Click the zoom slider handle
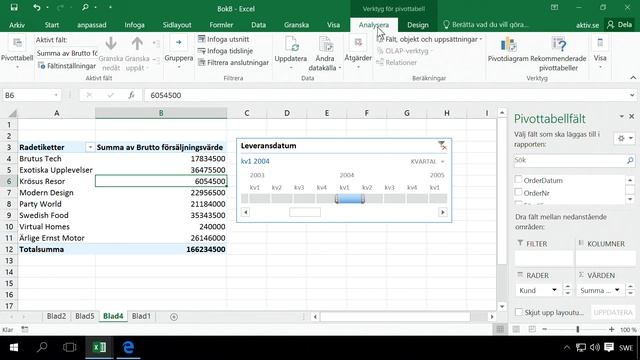 tap(578, 329)
